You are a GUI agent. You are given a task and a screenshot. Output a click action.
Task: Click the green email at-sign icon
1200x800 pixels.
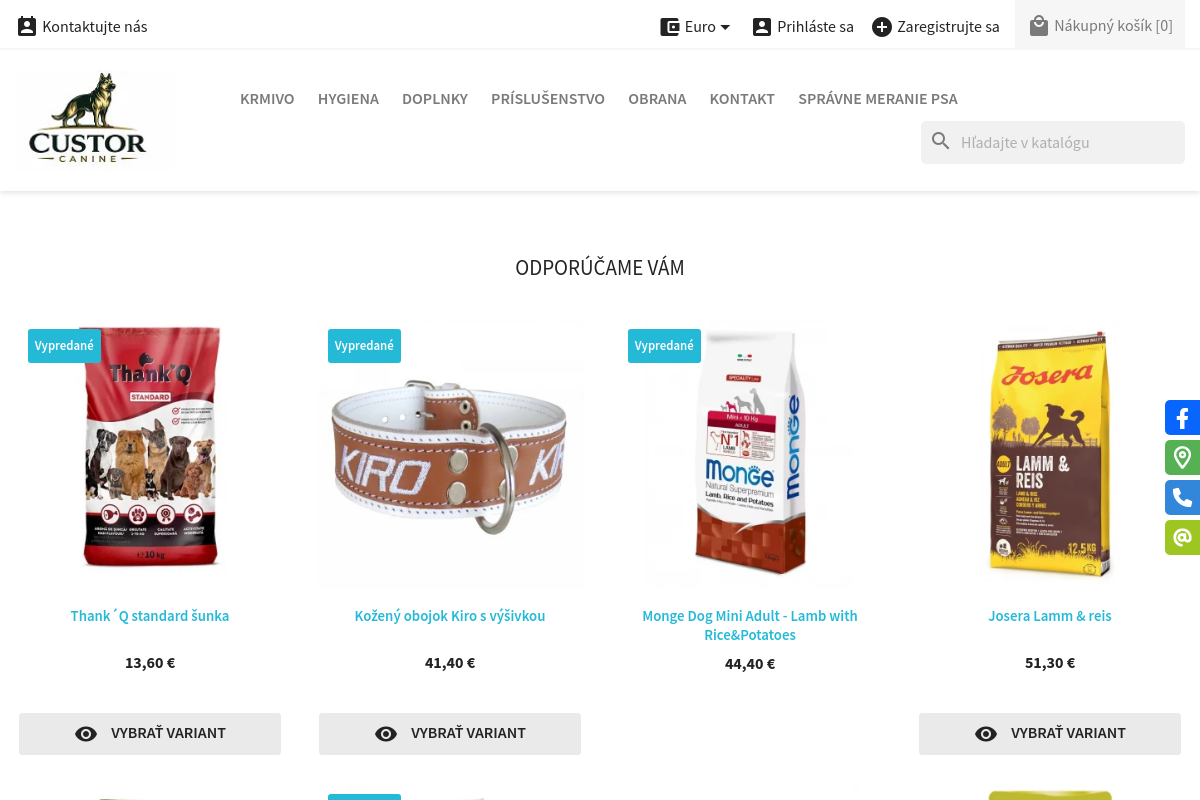(1182, 538)
